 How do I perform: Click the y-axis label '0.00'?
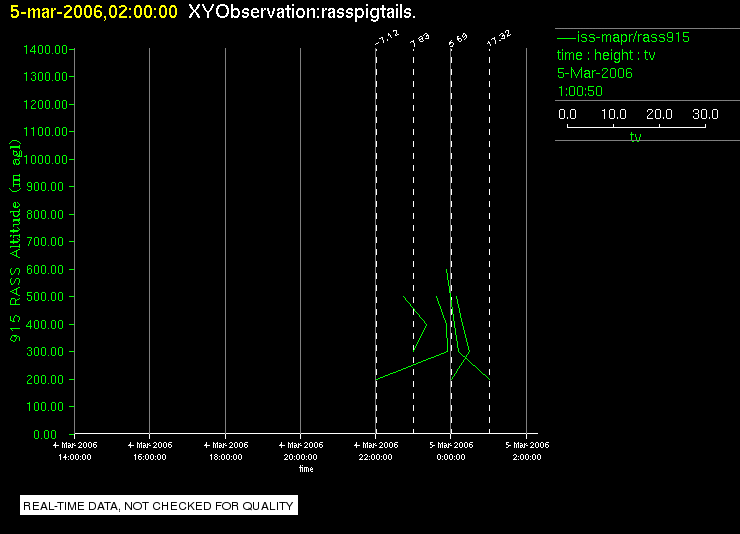[45, 434]
